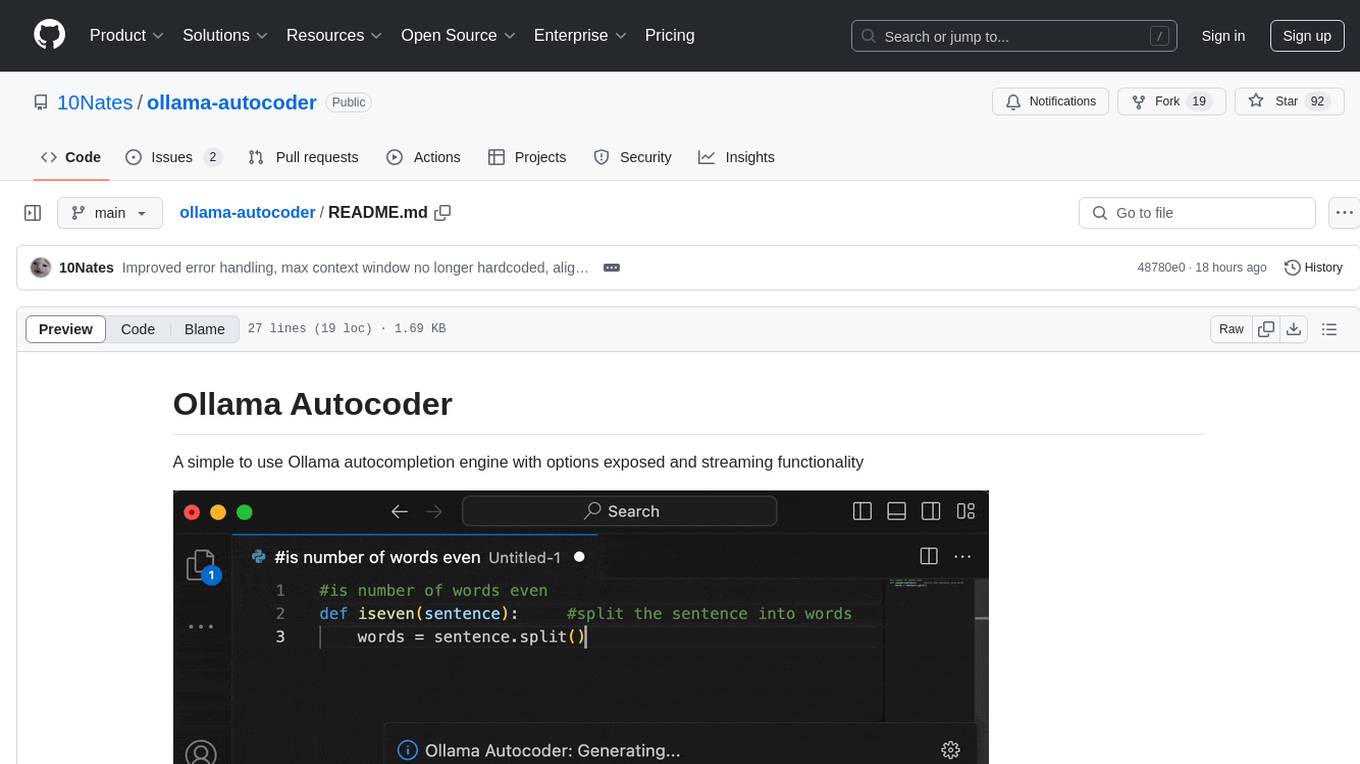Open commit hash 48780e0

tap(1161, 267)
